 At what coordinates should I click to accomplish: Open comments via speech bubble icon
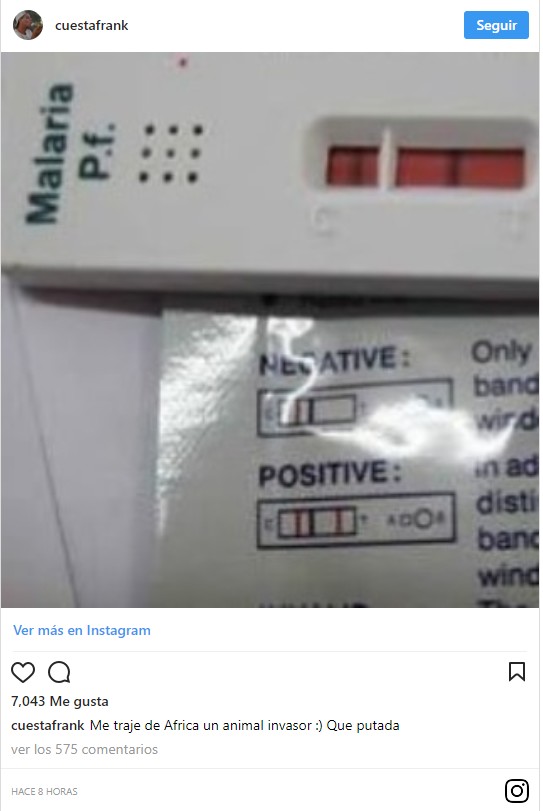(59, 672)
